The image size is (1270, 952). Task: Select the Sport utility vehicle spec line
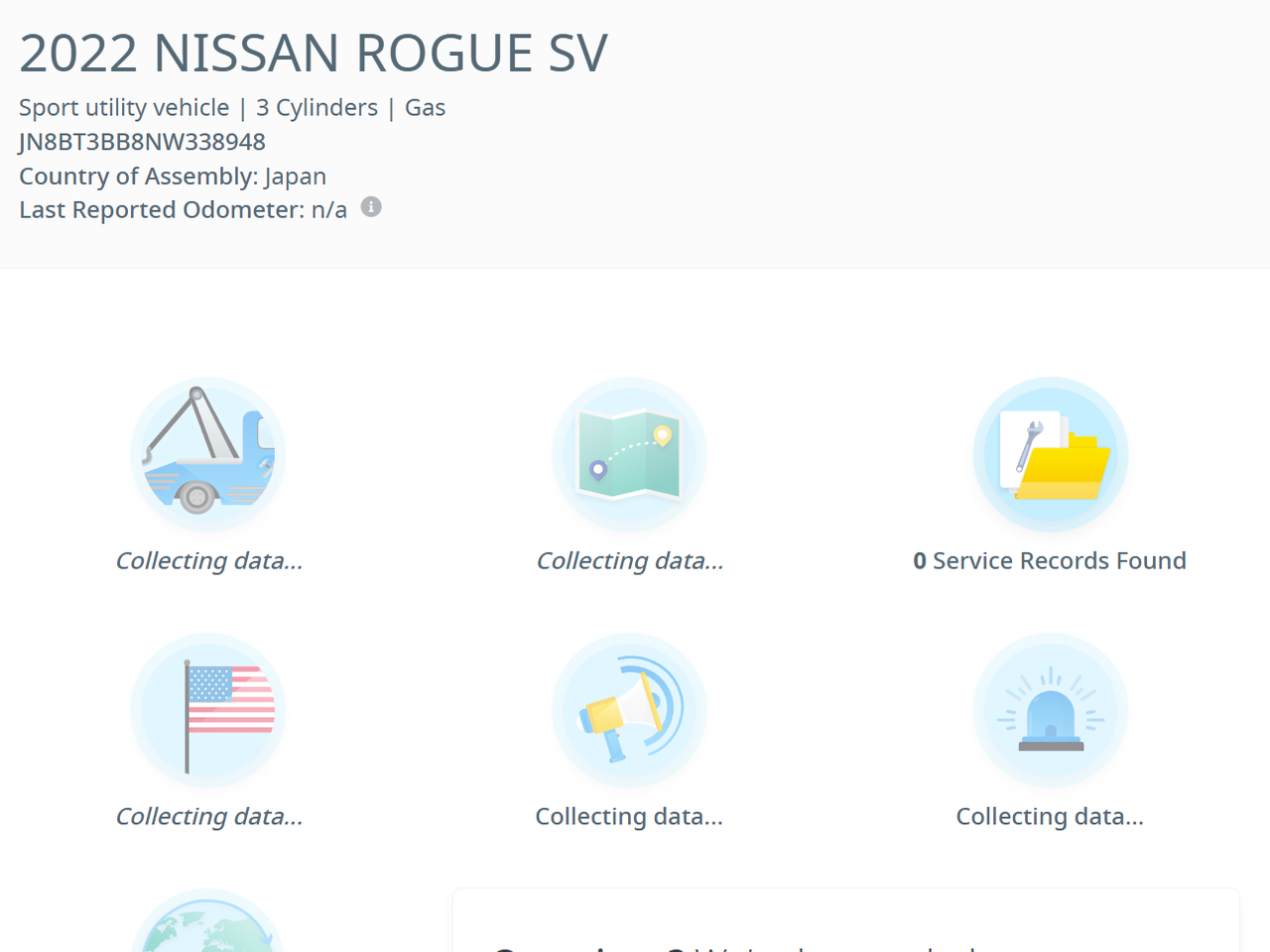tap(231, 107)
